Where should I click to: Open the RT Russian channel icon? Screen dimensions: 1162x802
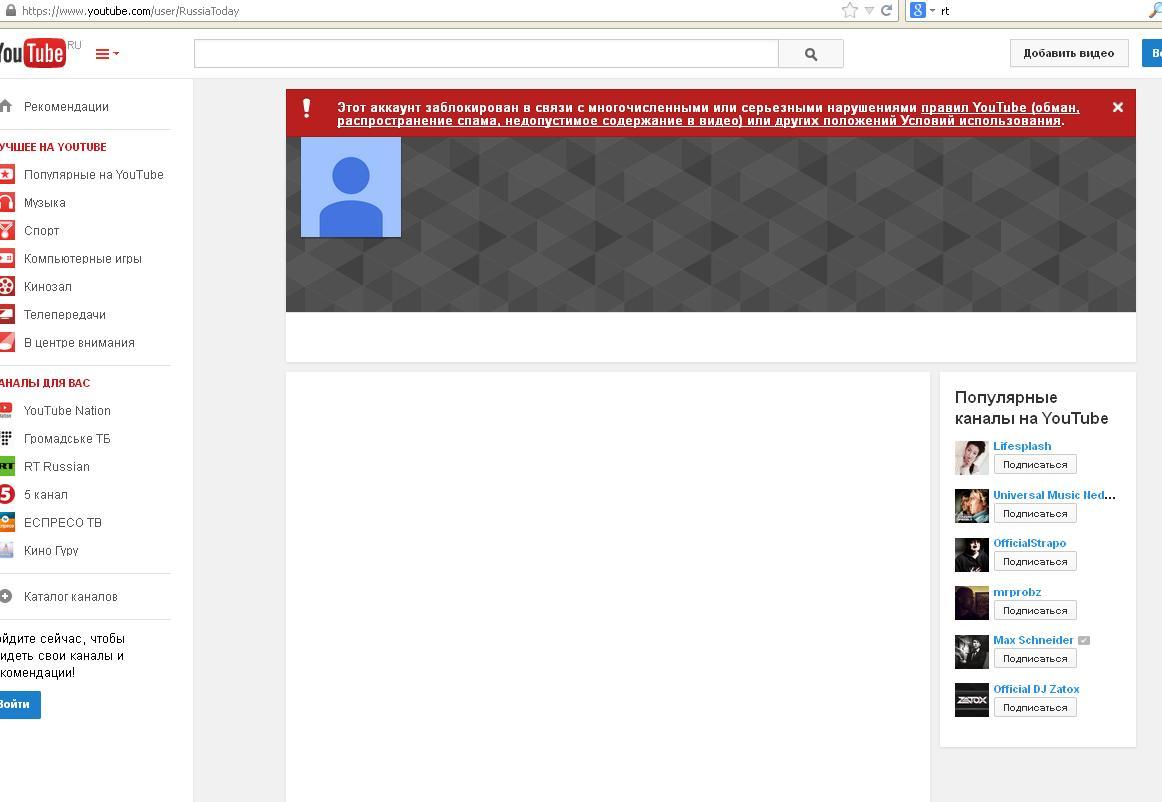(x=7, y=467)
